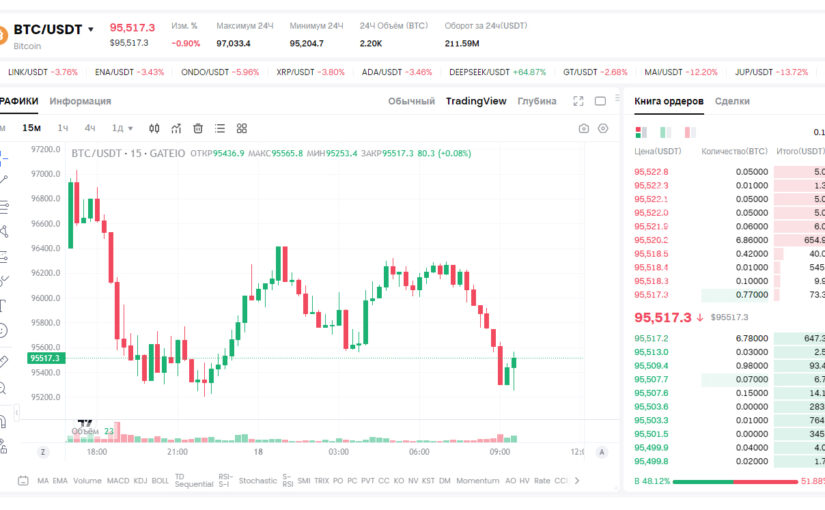This screenshot has width=825, height=510.
Task: Select the Глубина chart view
Action: pos(537,101)
